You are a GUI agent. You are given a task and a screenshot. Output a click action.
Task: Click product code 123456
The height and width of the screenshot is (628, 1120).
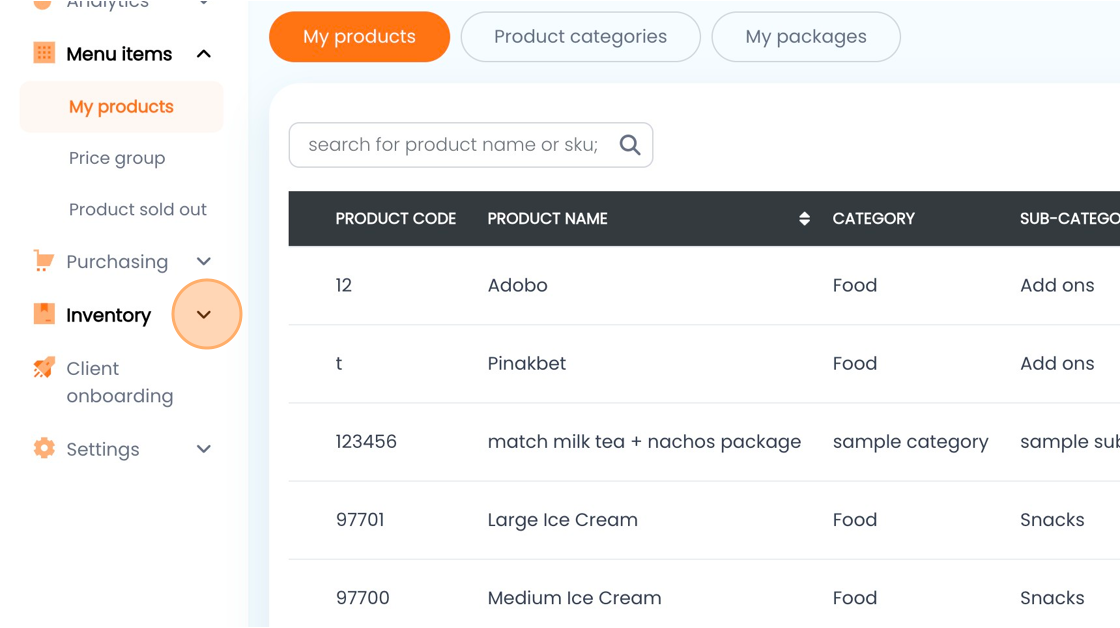coord(366,442)
